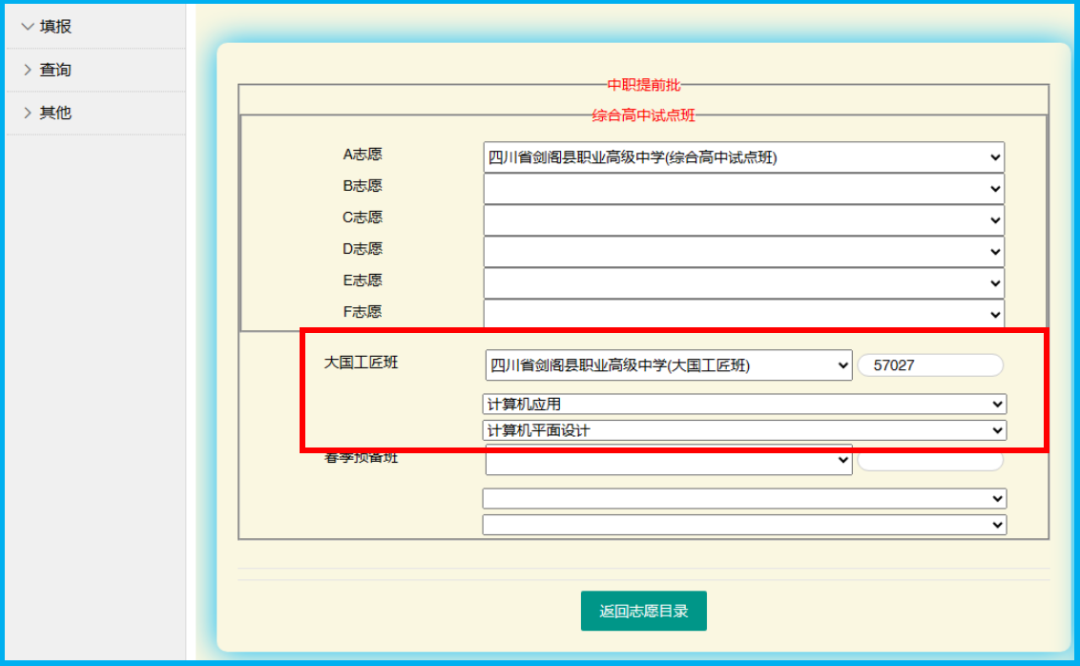Open the A志愿 school dropdown
The image size is (1080, 666).
[x=743, y=157]
